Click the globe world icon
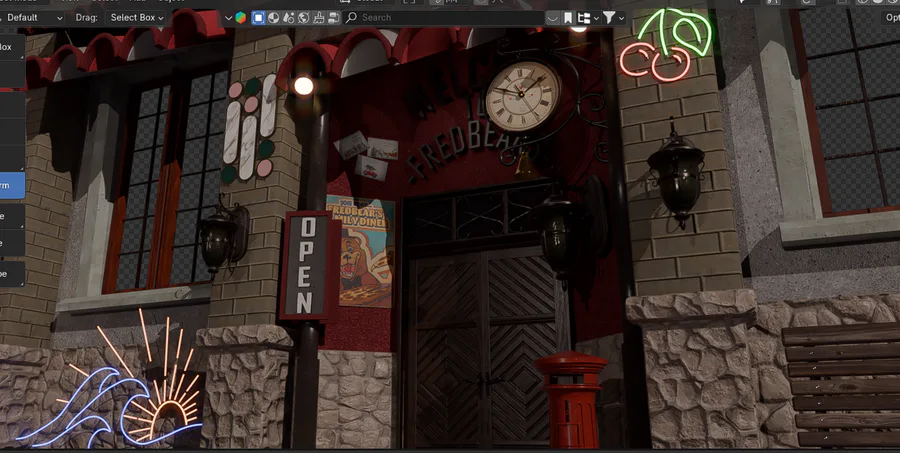This screenshot has height=453, width=900. [x=304, y=18]
